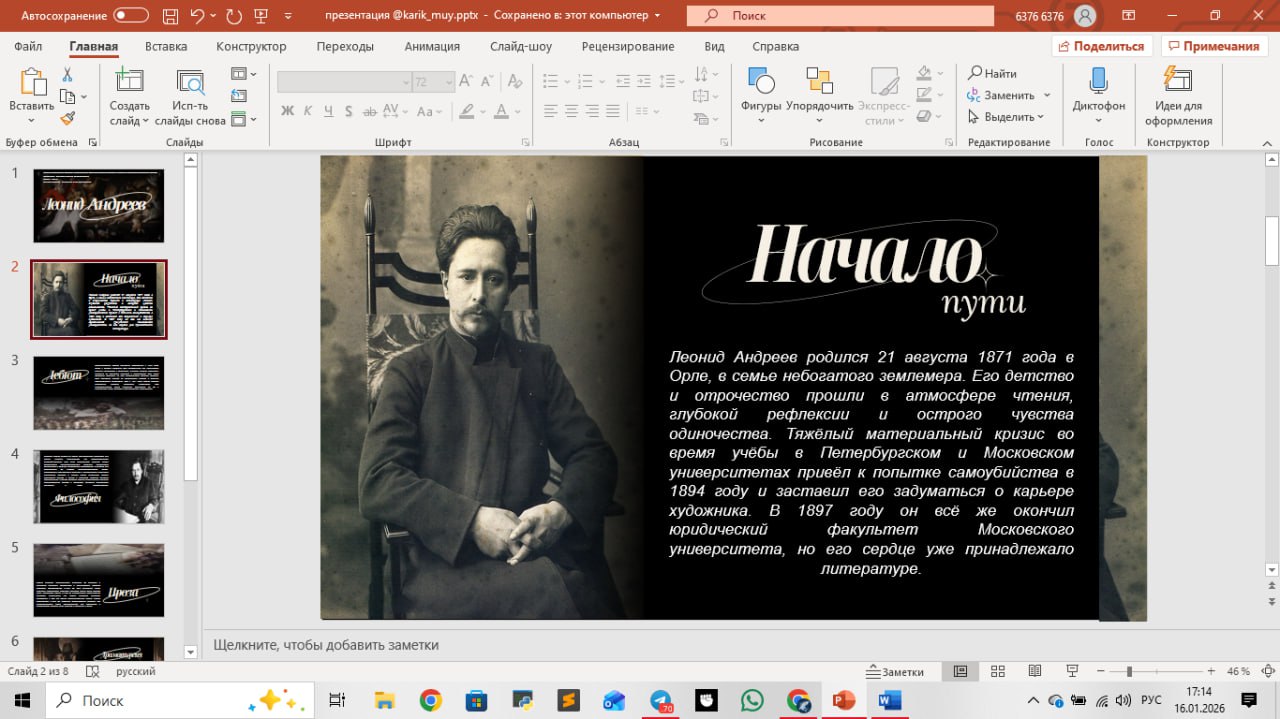This screenshot has width=1280, height=719.
Task: Pick the font color swatch (A)
Action: tap(503, 111)
